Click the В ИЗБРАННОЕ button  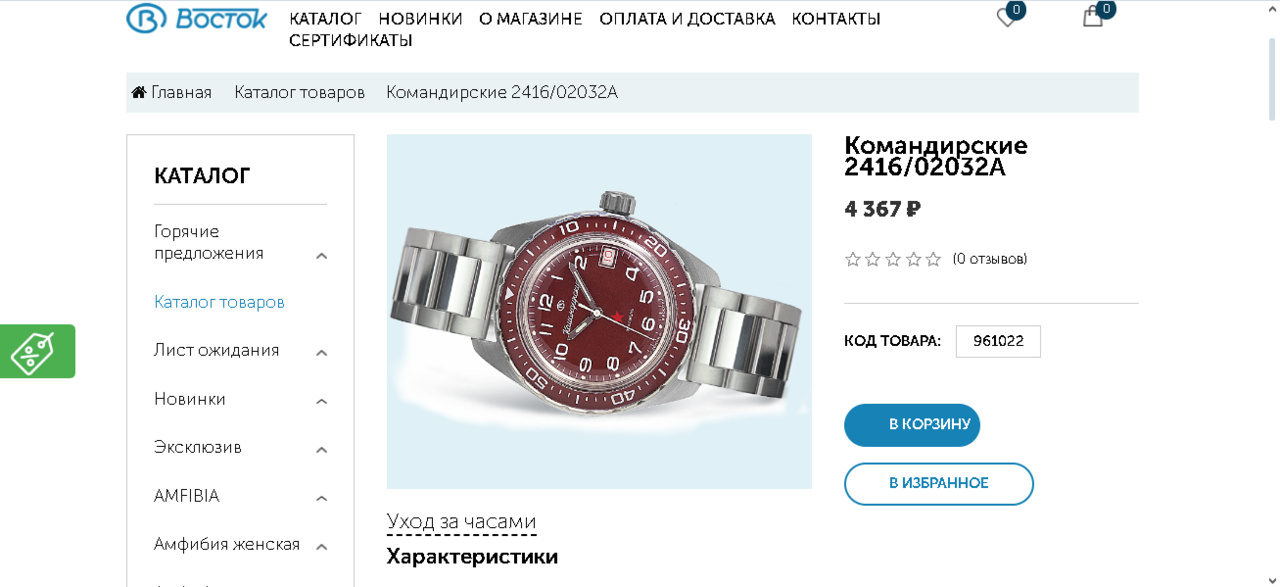click(939, 484)
